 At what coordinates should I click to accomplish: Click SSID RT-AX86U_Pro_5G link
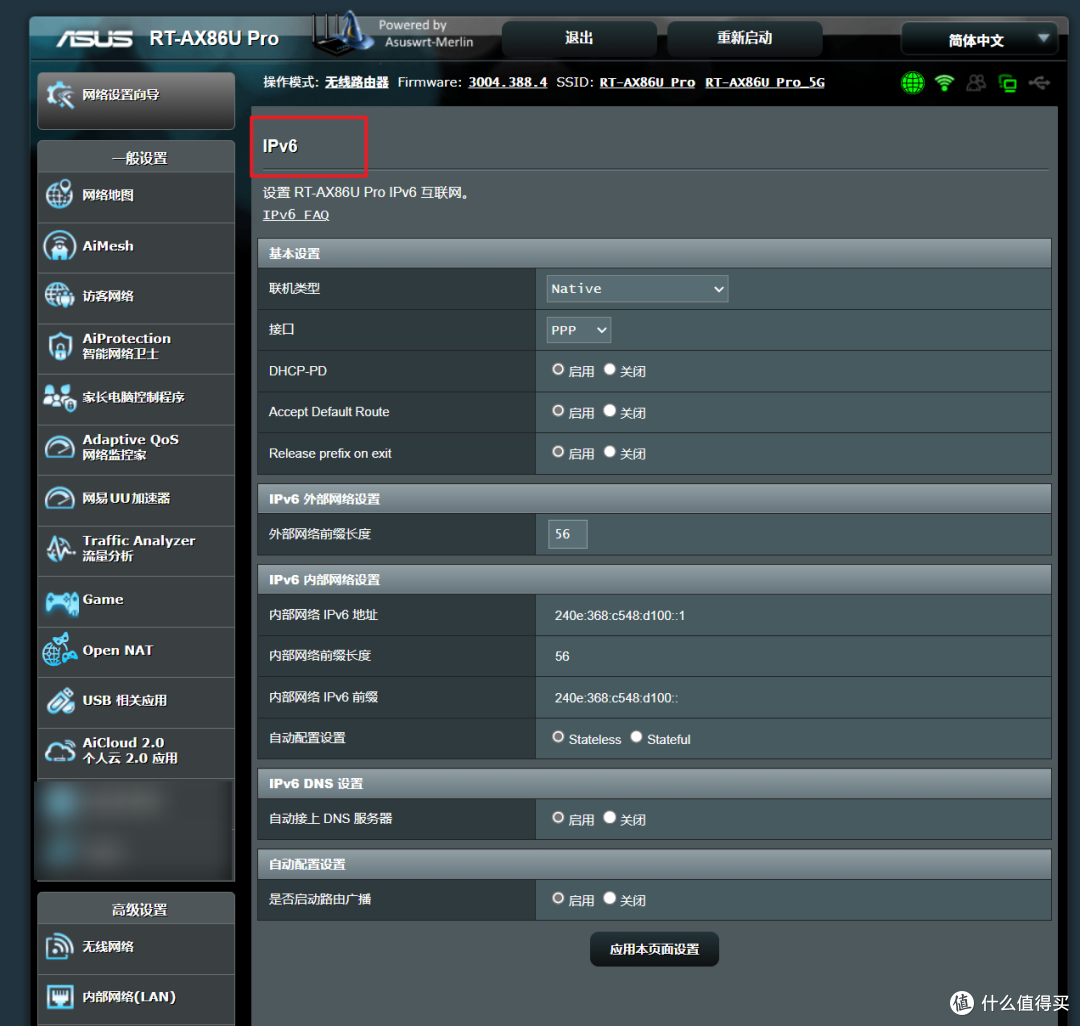(x=765, y=82)
